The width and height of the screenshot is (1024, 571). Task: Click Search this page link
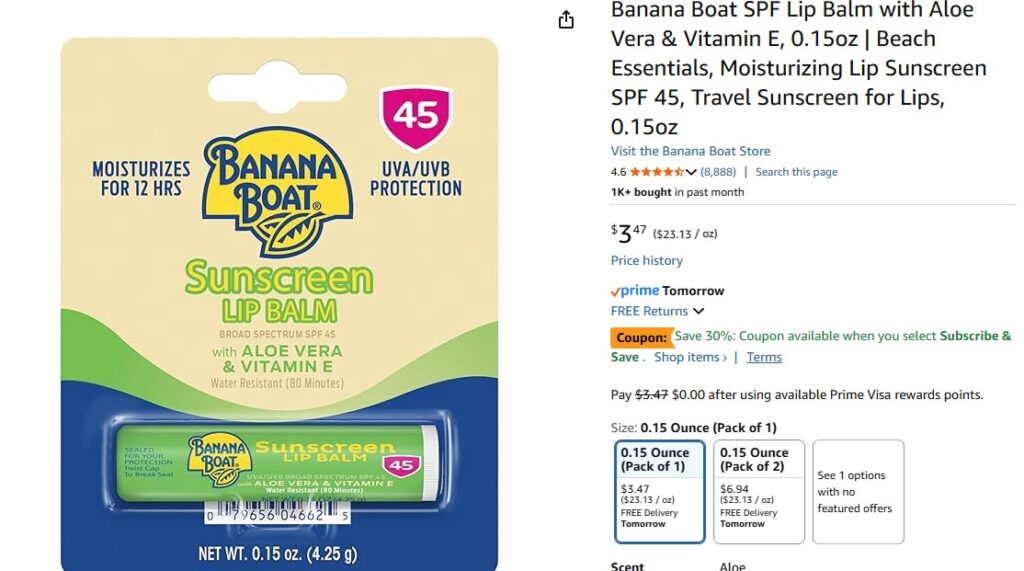[x=796, y=172]
